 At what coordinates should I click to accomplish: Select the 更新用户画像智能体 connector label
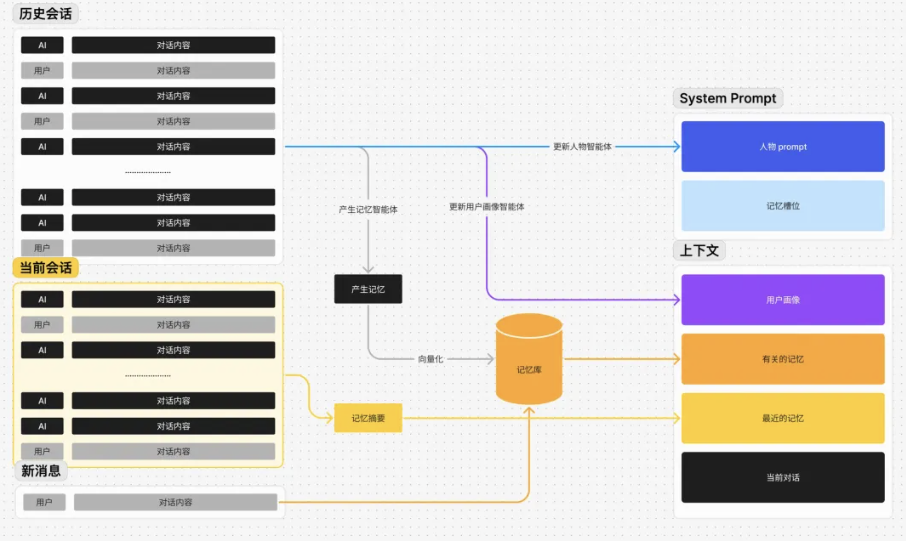pyautogui.click(x=486, y=207)
